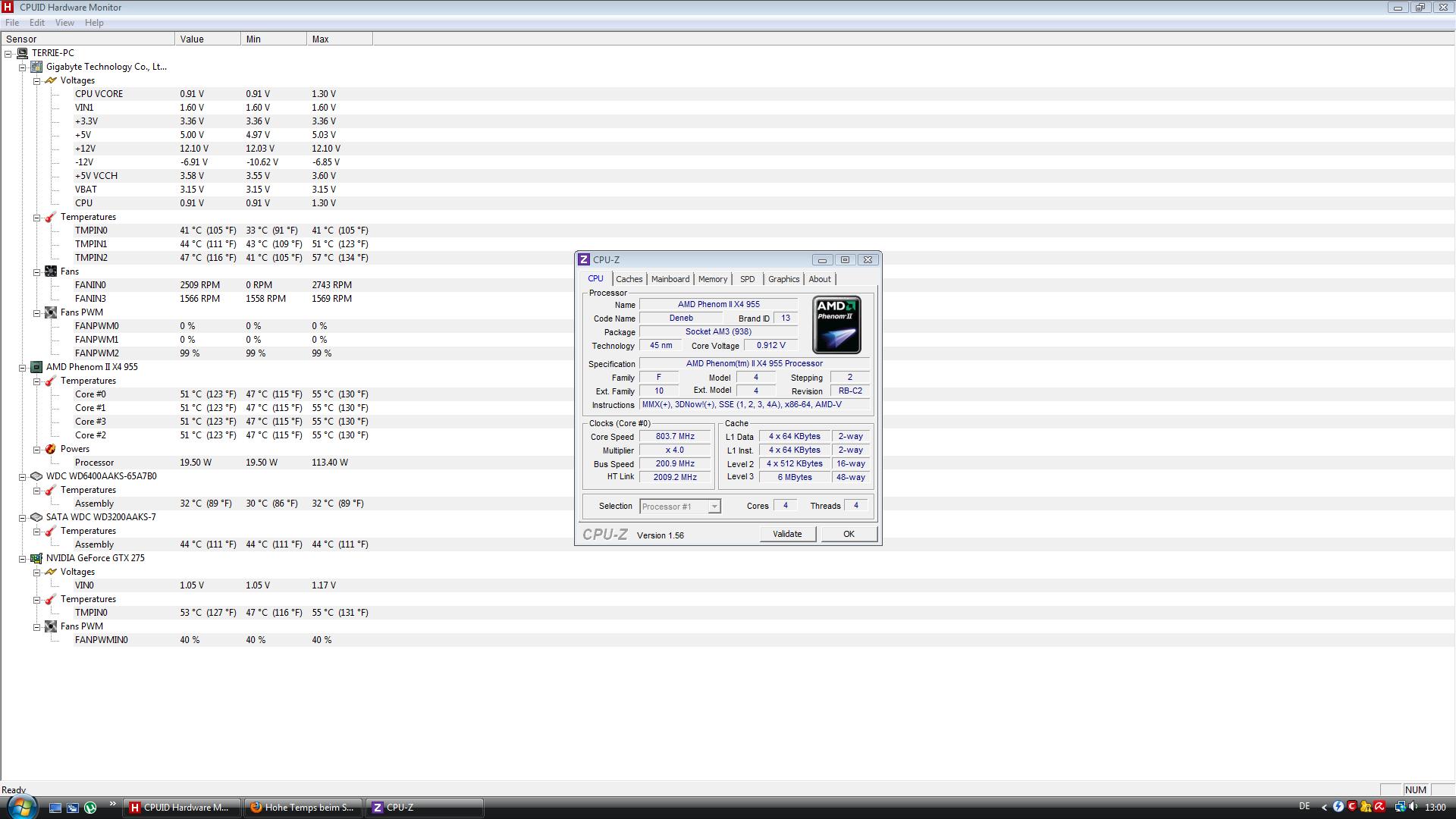The width and height of the screenshot is (1456, 819).
Task: Switch to the Mainboard tab in CPU-Z
Action: (670, 279)
